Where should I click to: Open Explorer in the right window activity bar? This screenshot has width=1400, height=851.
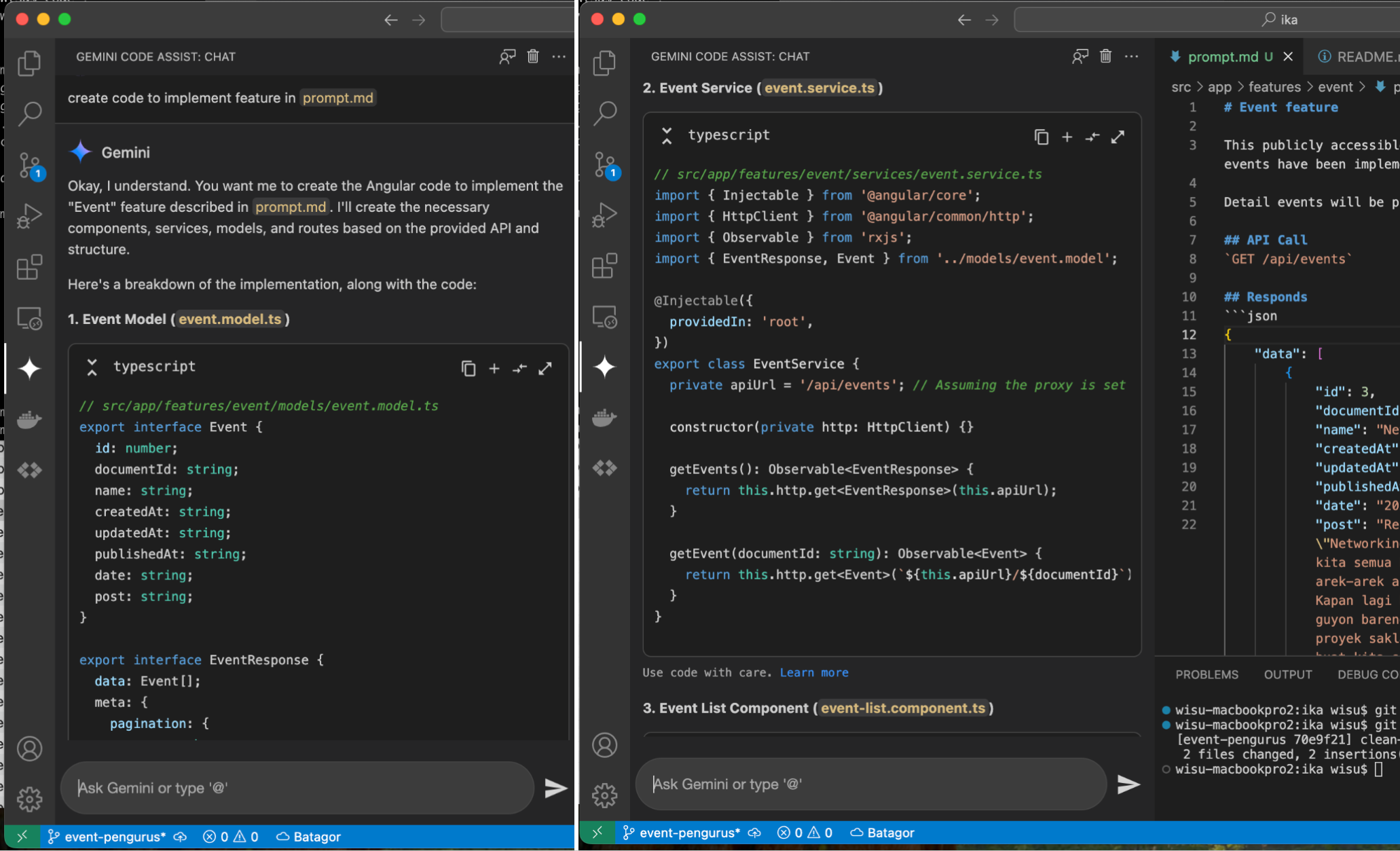point(604,63)
